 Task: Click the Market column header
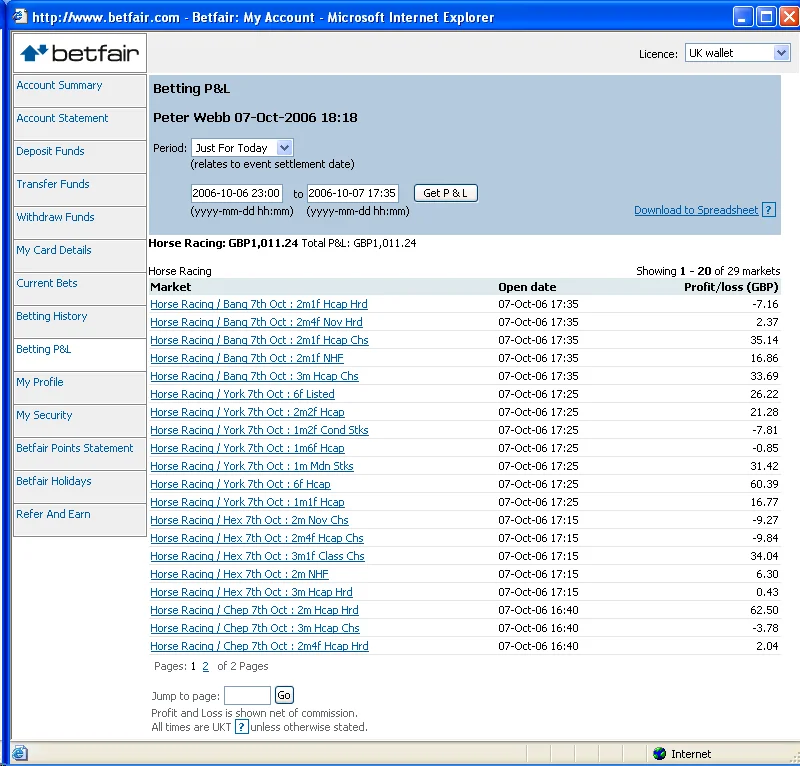[x=170, y=287]
